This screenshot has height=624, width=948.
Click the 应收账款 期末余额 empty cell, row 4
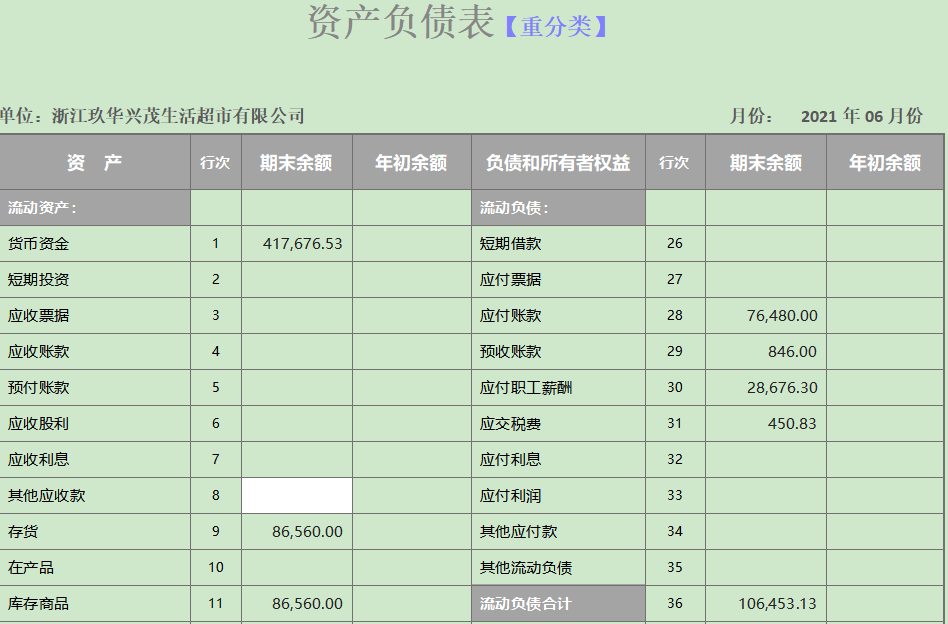click(297, 351)
